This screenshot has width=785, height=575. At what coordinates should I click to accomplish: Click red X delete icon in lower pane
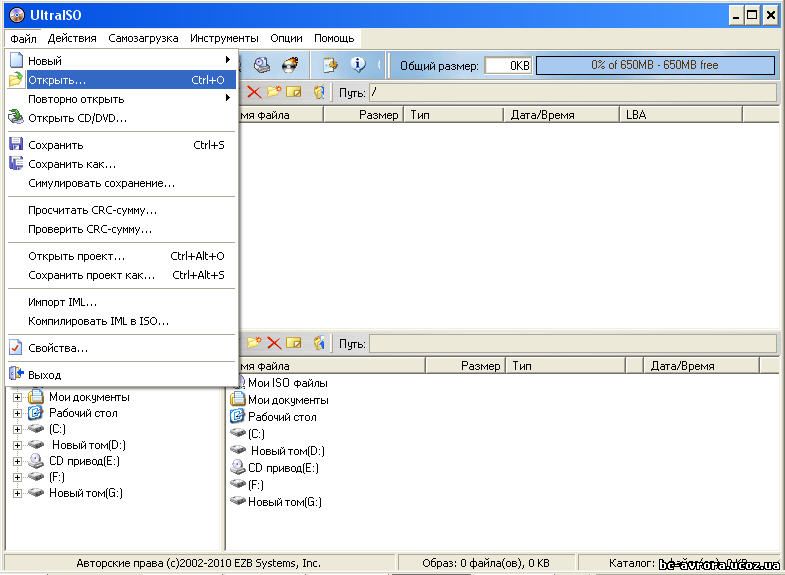(x=274, y=343)
